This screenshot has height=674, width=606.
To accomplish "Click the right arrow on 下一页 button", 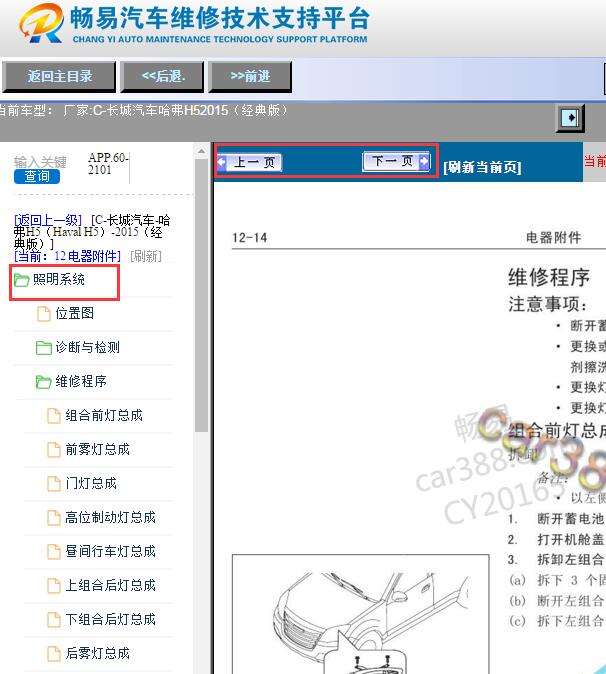I will 424,161.
